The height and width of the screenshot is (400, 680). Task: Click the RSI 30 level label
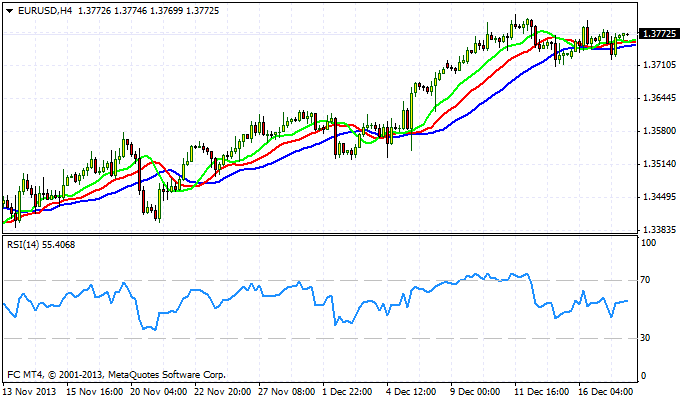click(645, 338)
